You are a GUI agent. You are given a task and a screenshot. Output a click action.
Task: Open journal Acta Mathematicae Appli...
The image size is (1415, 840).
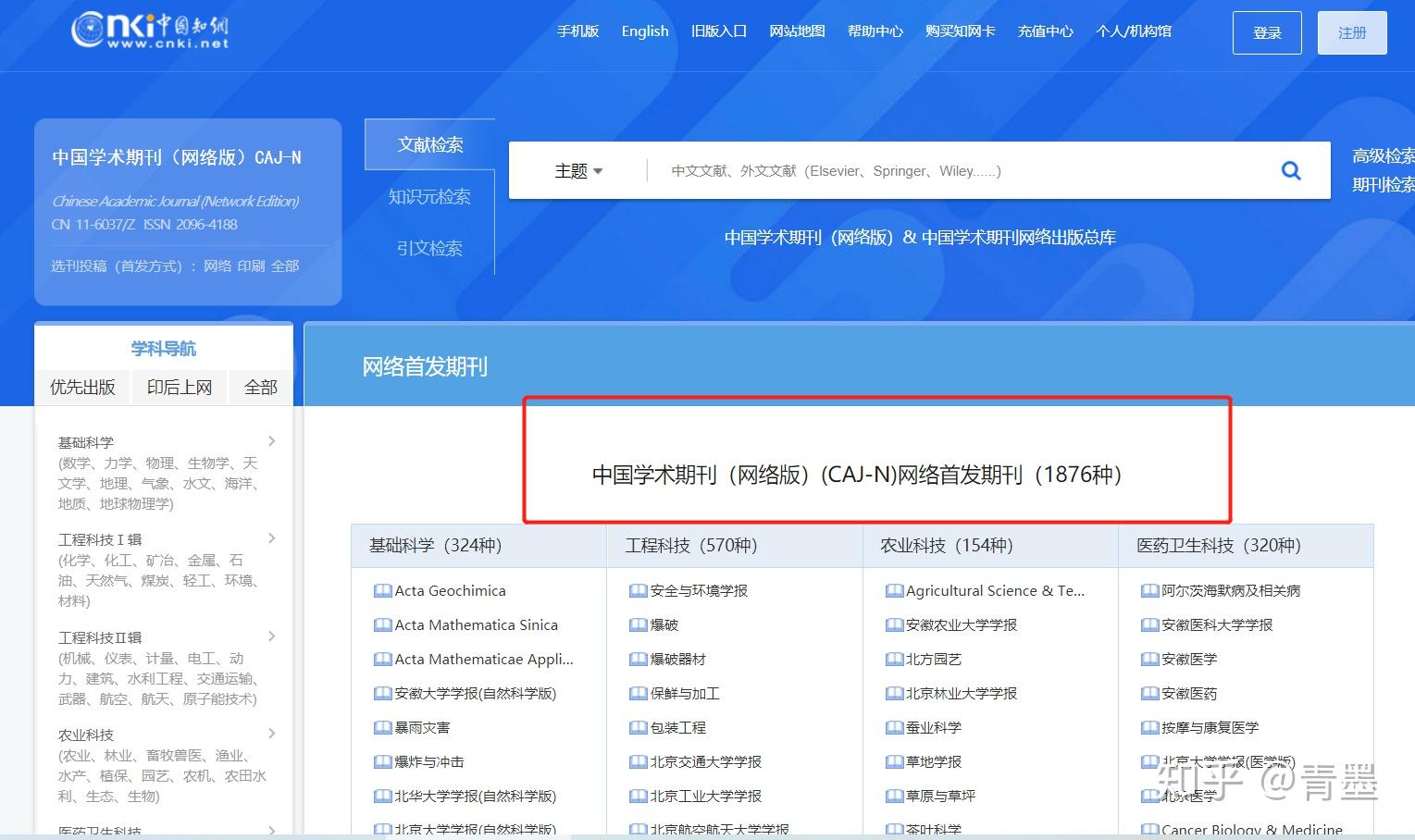click(484, 660)
